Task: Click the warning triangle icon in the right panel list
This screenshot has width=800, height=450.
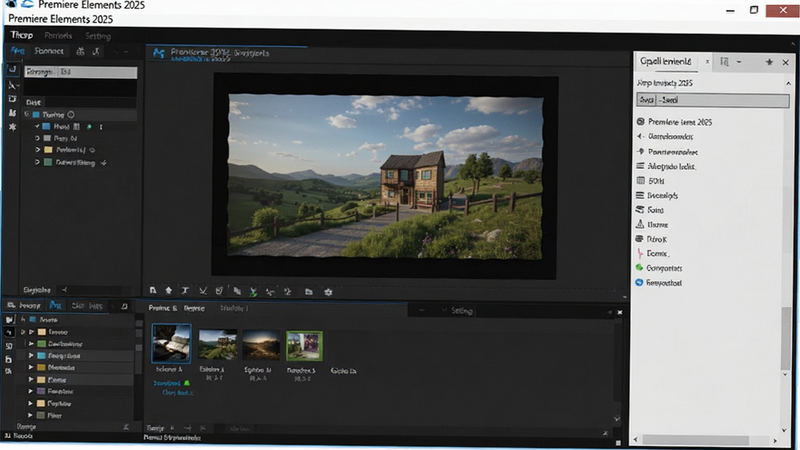Action: pos(640,224)
